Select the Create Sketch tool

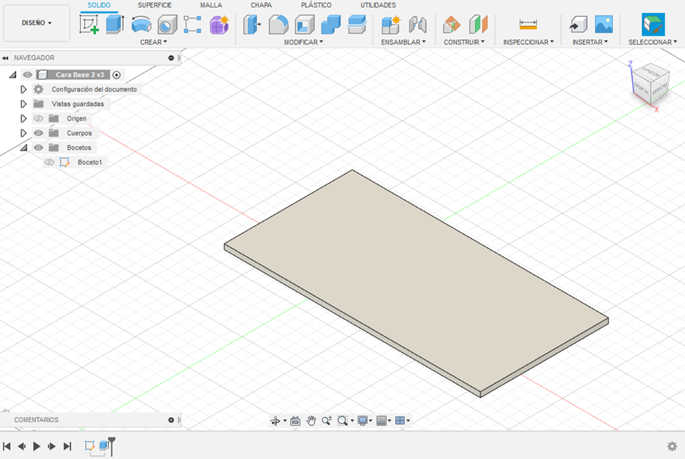89,24
